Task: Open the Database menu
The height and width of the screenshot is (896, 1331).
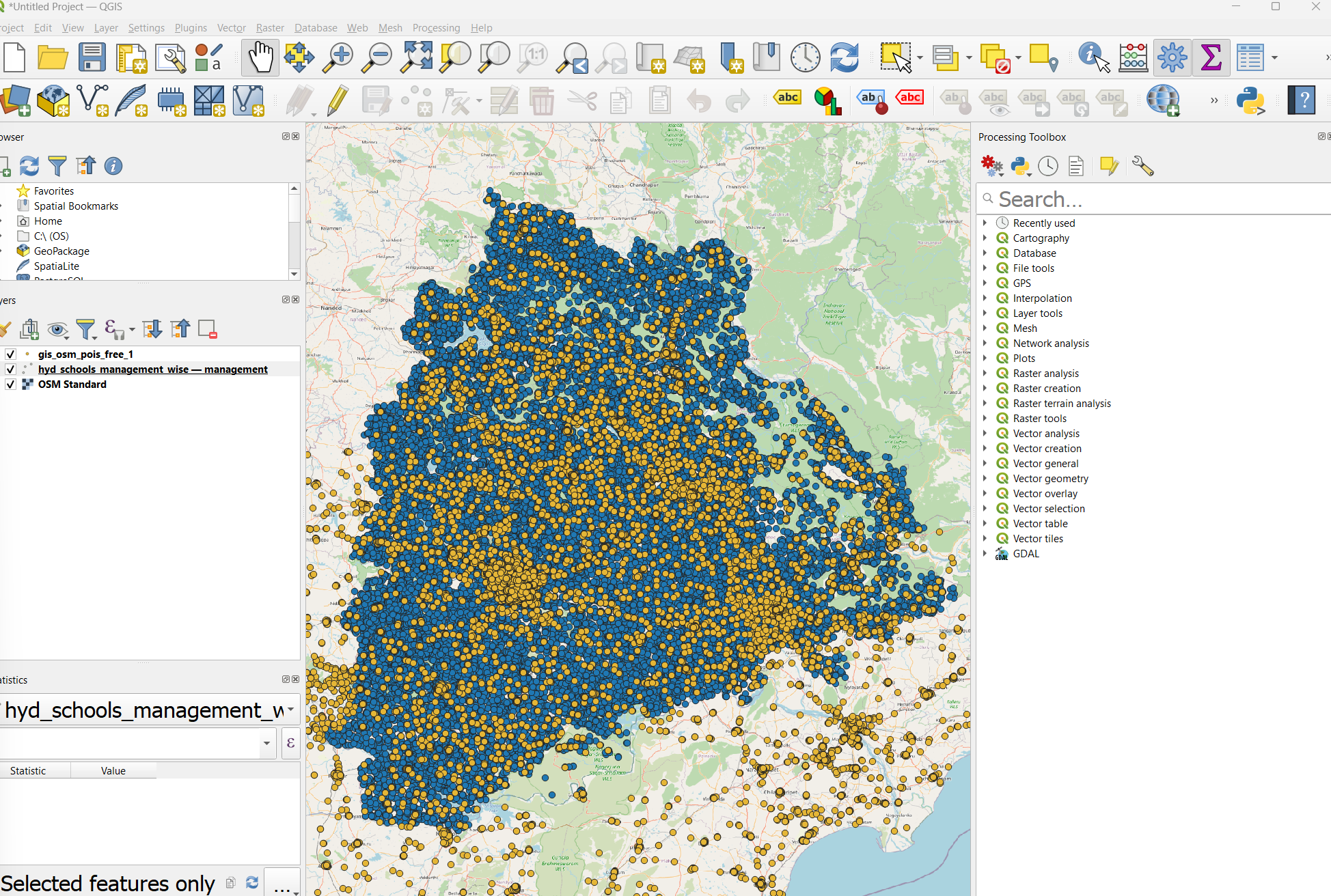Action: coord(316,28)
